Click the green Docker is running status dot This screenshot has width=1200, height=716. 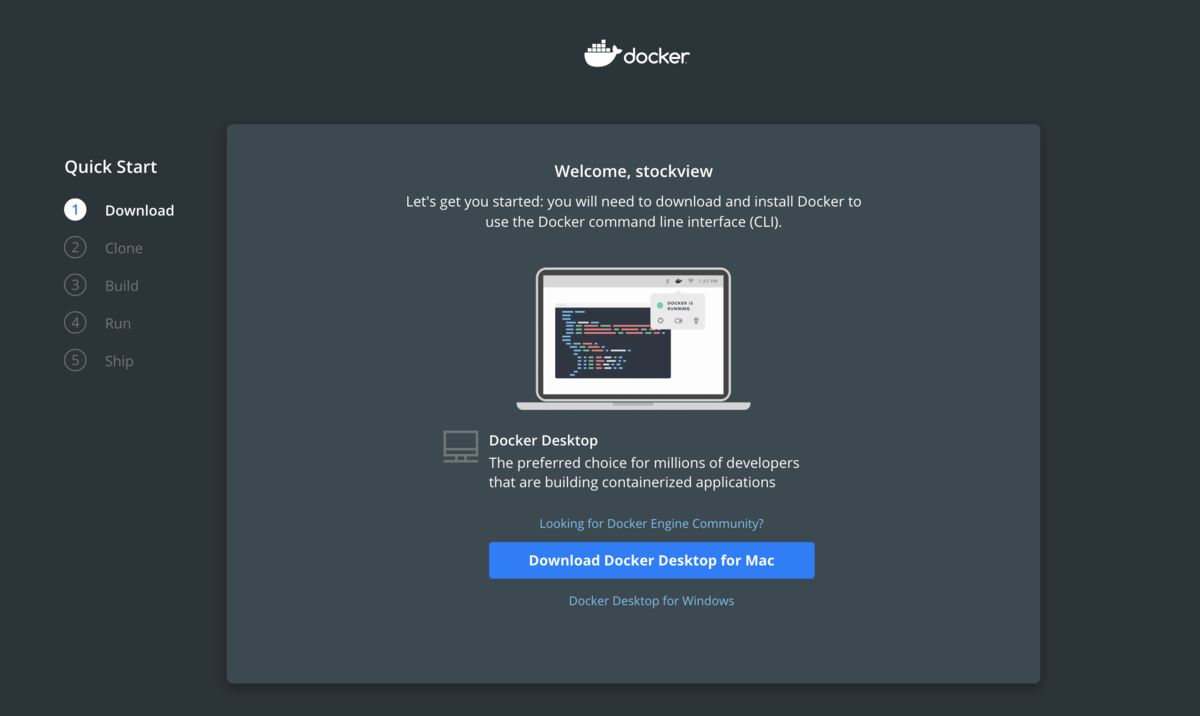pyautogui.click(x=660, y=305)
